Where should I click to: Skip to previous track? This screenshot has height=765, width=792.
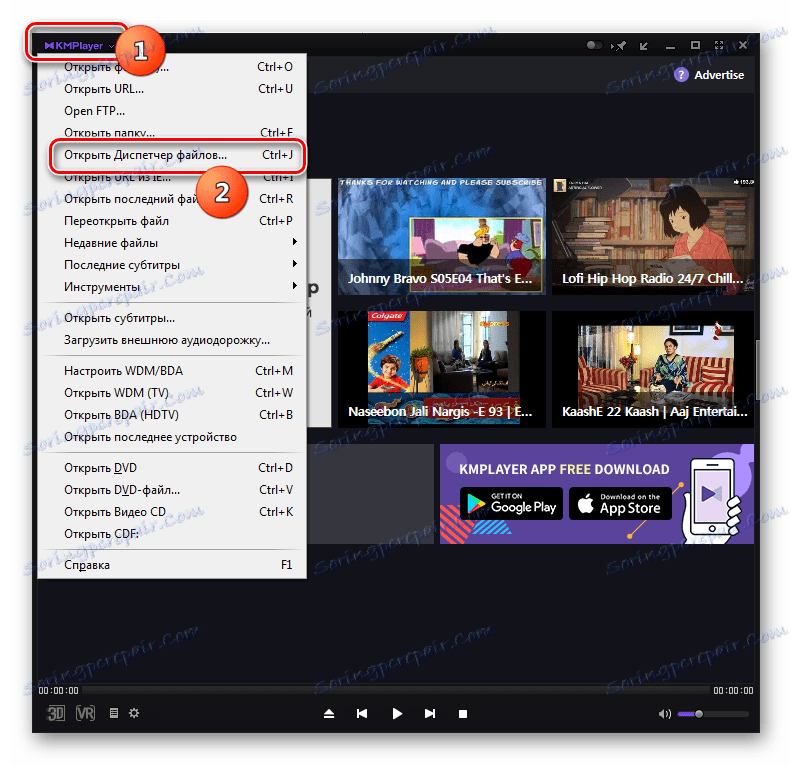coord(362,713)
